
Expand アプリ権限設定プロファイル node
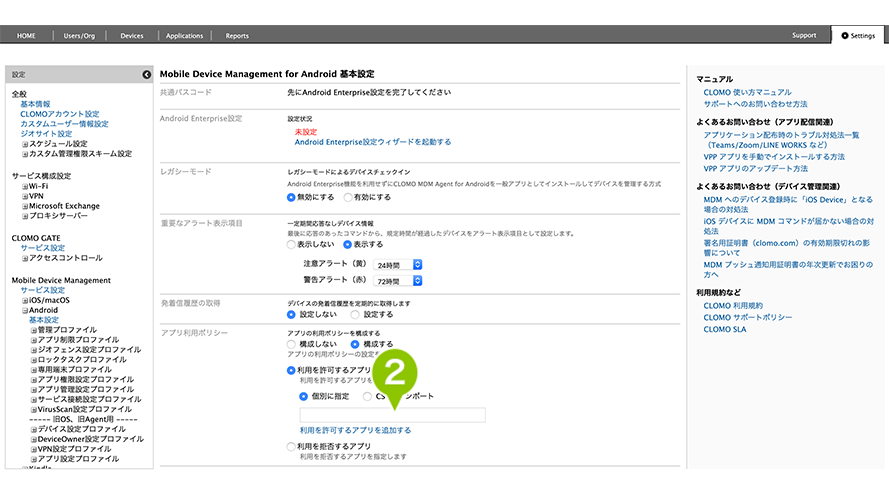(x=33, y=380)
